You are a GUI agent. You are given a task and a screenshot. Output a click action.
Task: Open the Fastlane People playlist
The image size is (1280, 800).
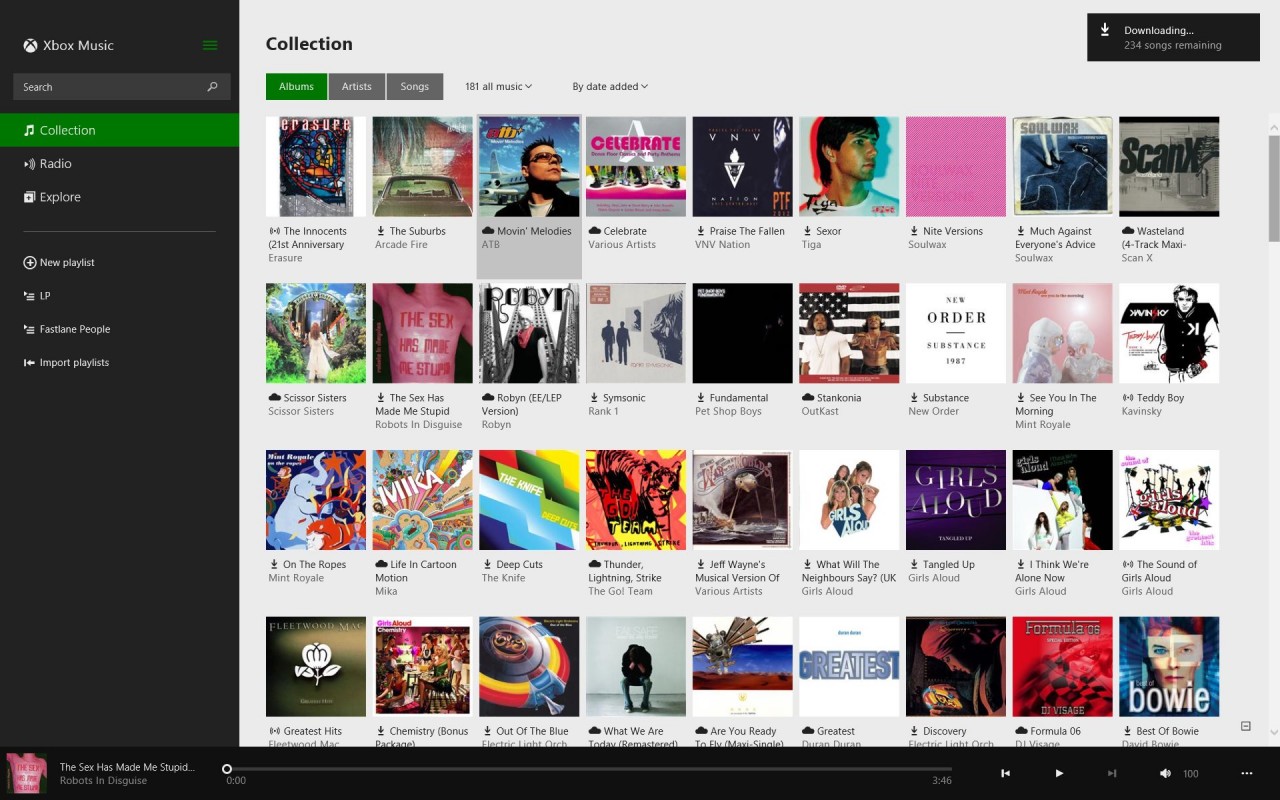76,329
